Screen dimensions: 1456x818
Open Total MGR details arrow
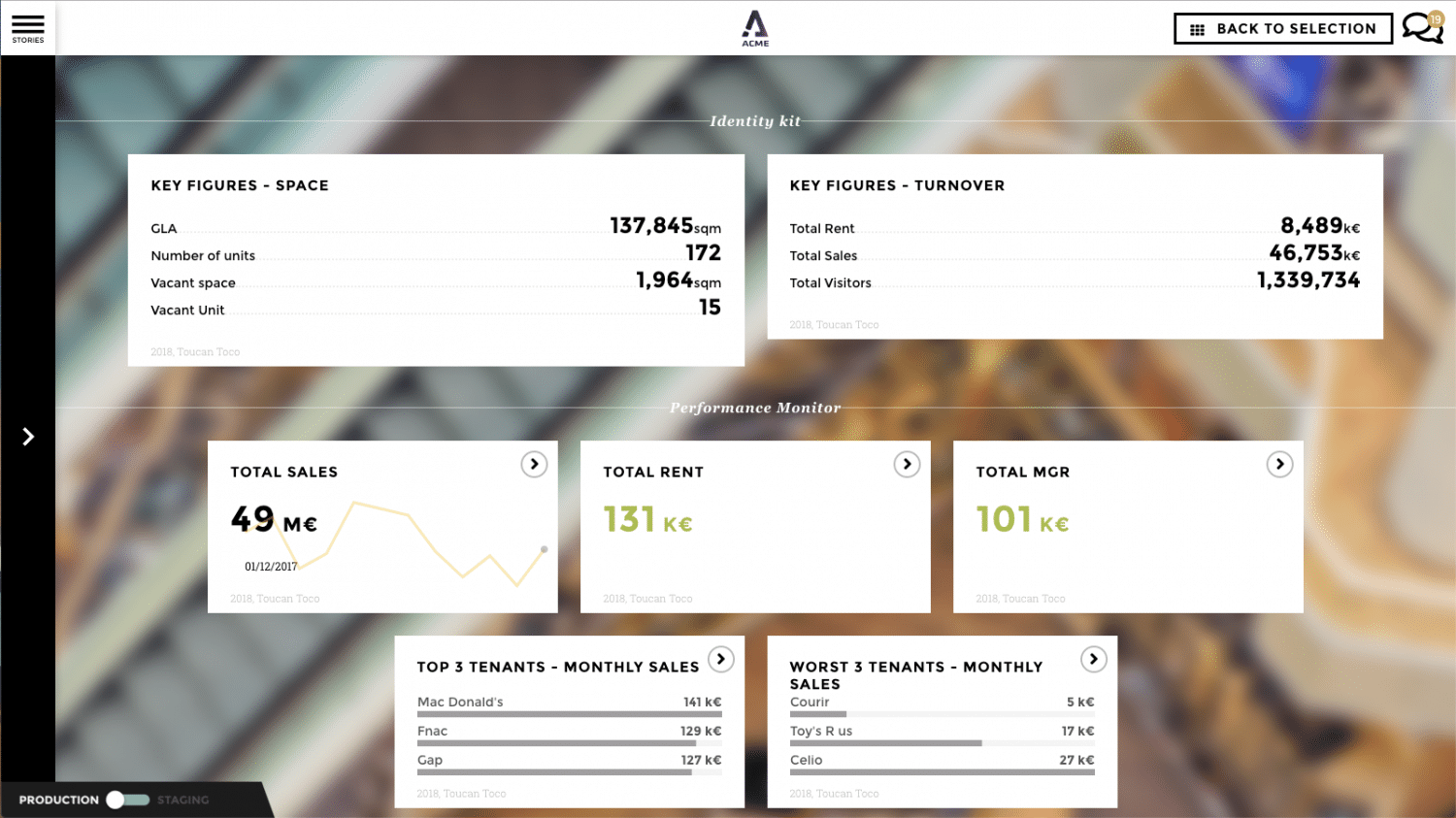tap(1279, 465)
